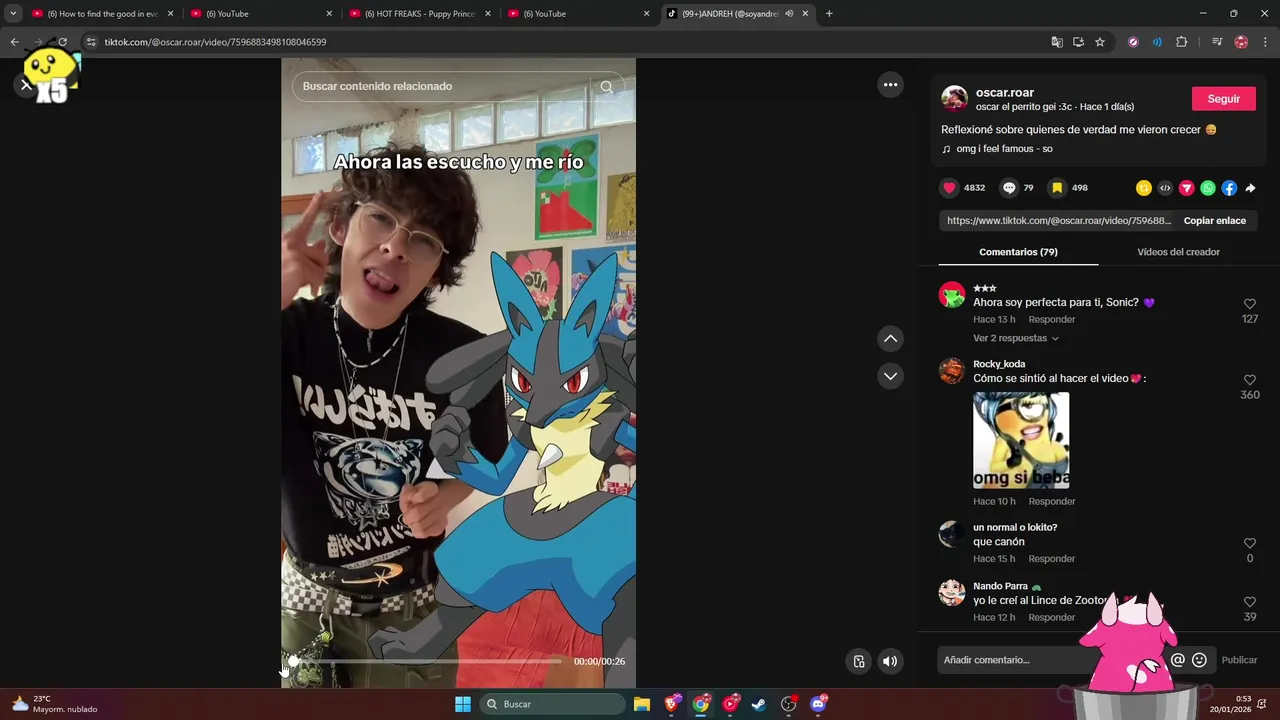Image resolution: width=1280 pixels, height=720 pixels.
Task: Install app icon in address bar
Action: [x=1078, y=42]
